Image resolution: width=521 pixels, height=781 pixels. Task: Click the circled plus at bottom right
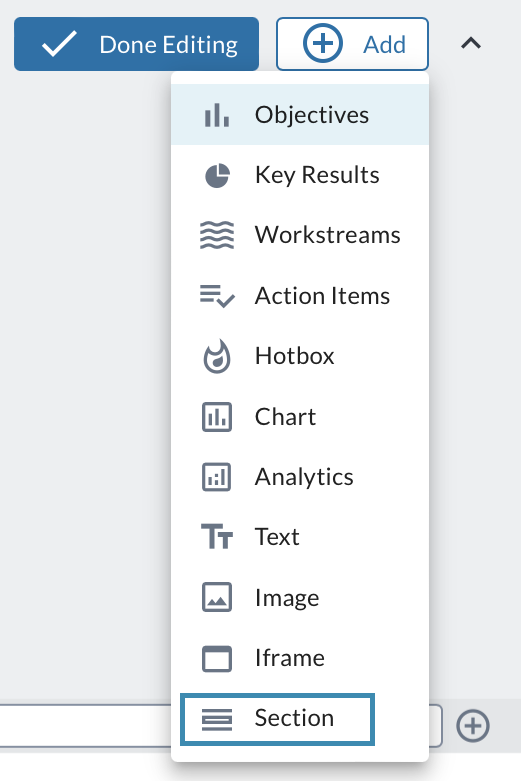473,726
